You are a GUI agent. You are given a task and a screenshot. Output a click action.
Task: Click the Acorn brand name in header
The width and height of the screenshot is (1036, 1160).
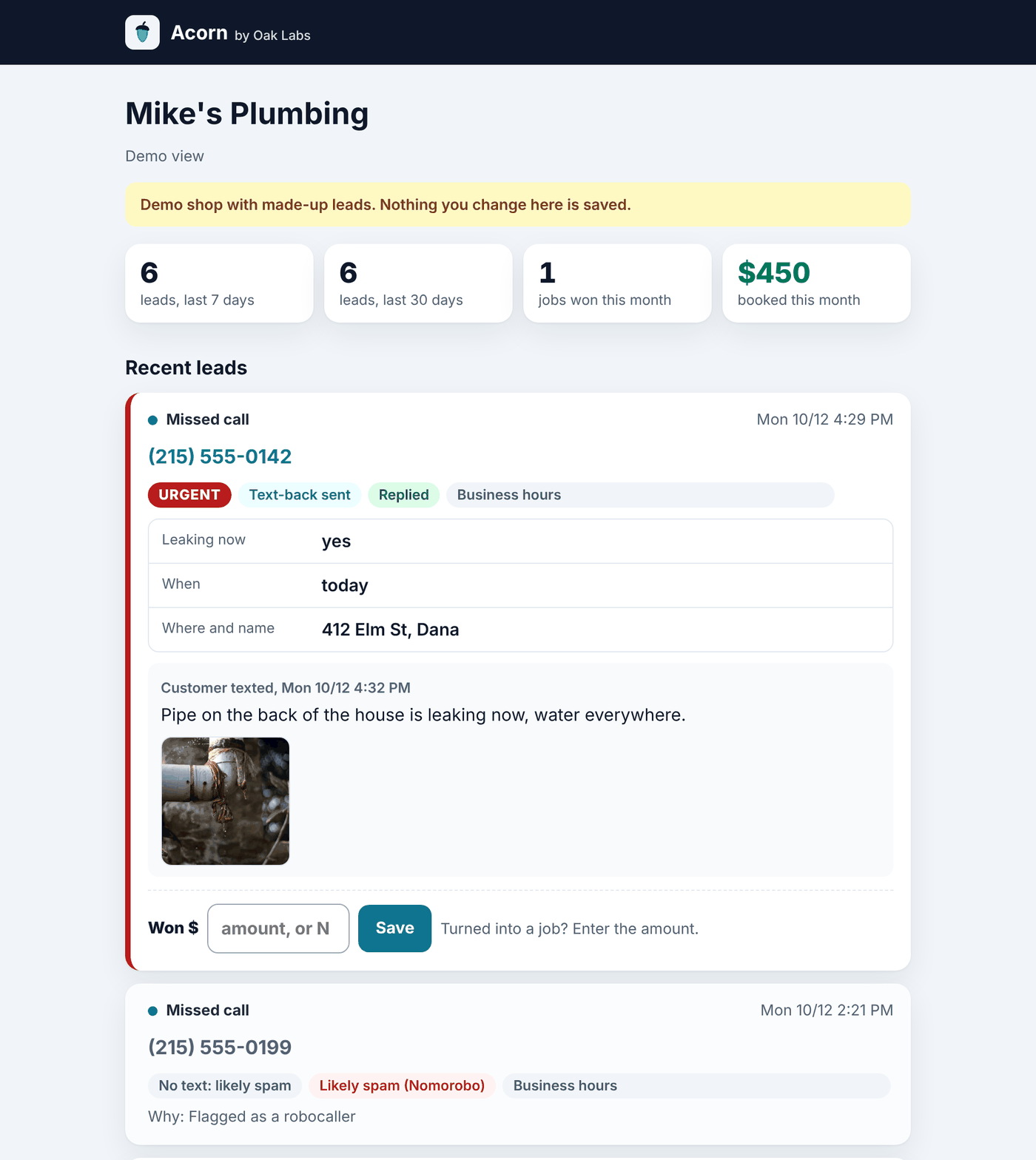pyautogui.click(x=199, y=33)
